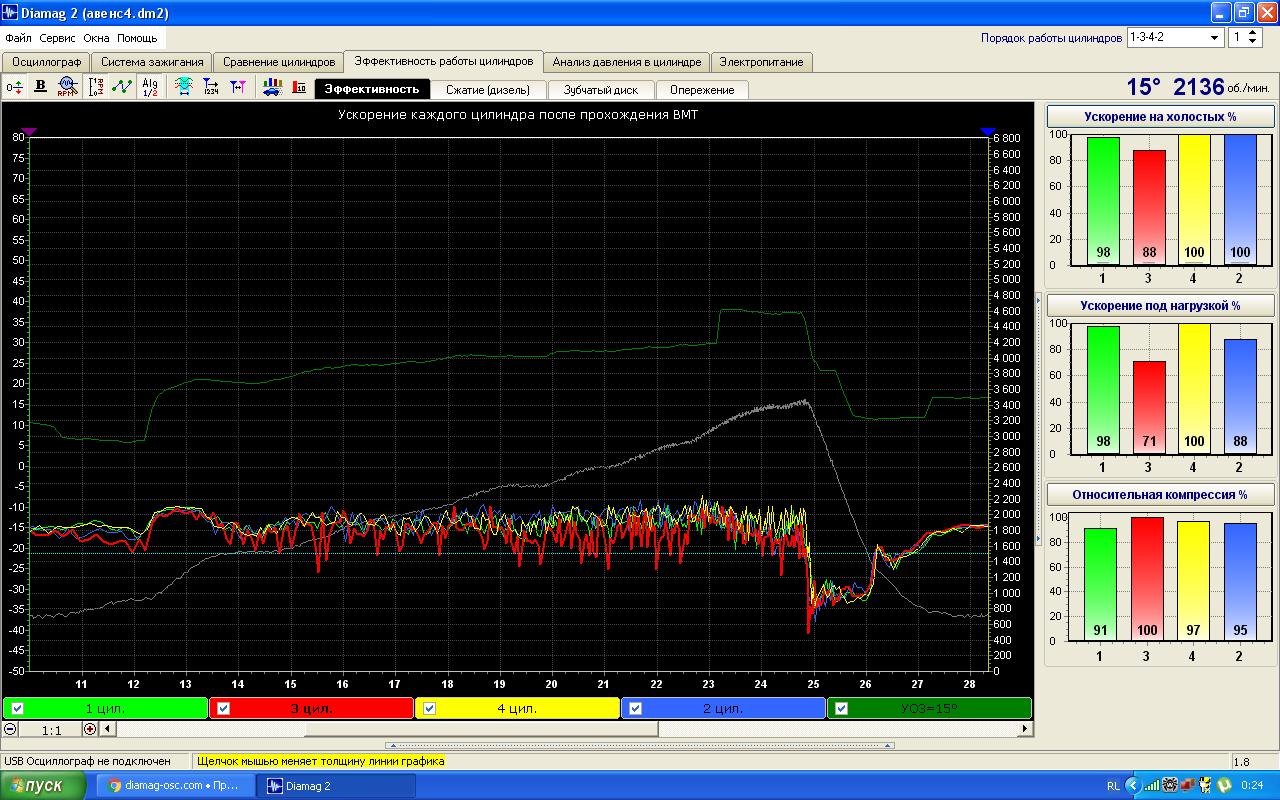Click the zoom in plus icon
This screenshot has width=1280, height=800.
coord(90,729)
